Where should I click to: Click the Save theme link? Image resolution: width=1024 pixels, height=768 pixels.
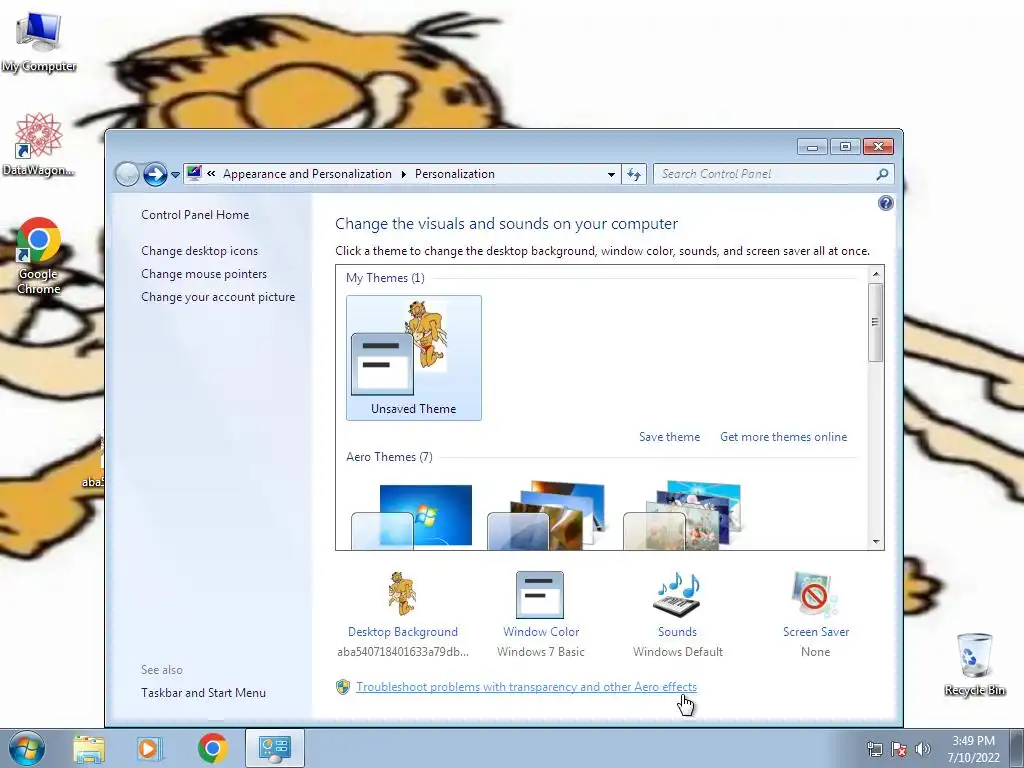[669, 437]
